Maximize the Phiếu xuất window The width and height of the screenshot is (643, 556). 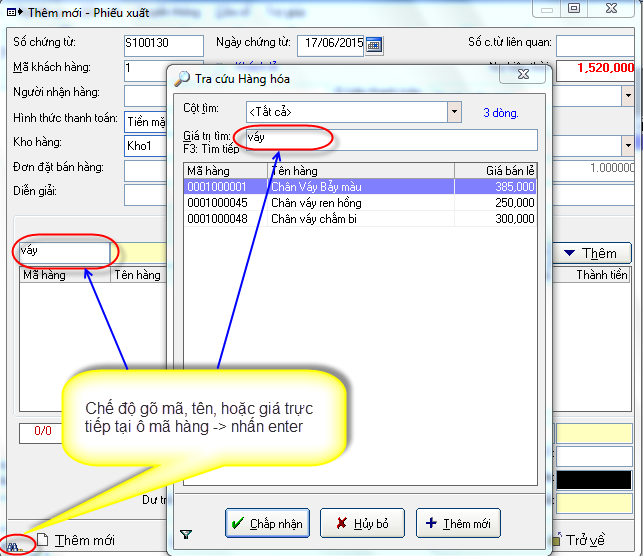(573, 9)
